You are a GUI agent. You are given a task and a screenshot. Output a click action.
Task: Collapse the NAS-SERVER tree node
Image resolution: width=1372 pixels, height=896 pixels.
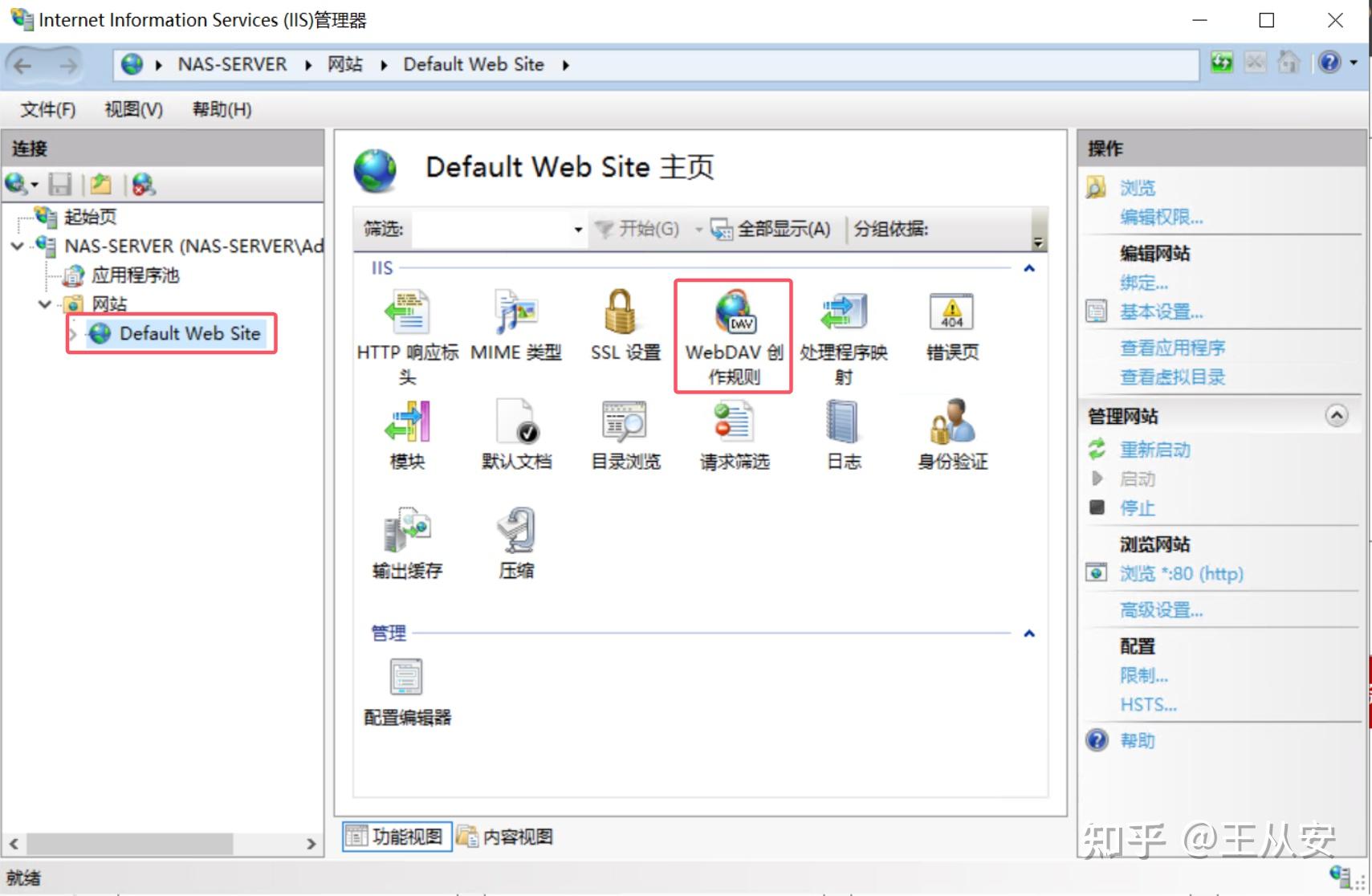[x=18, y=246]
